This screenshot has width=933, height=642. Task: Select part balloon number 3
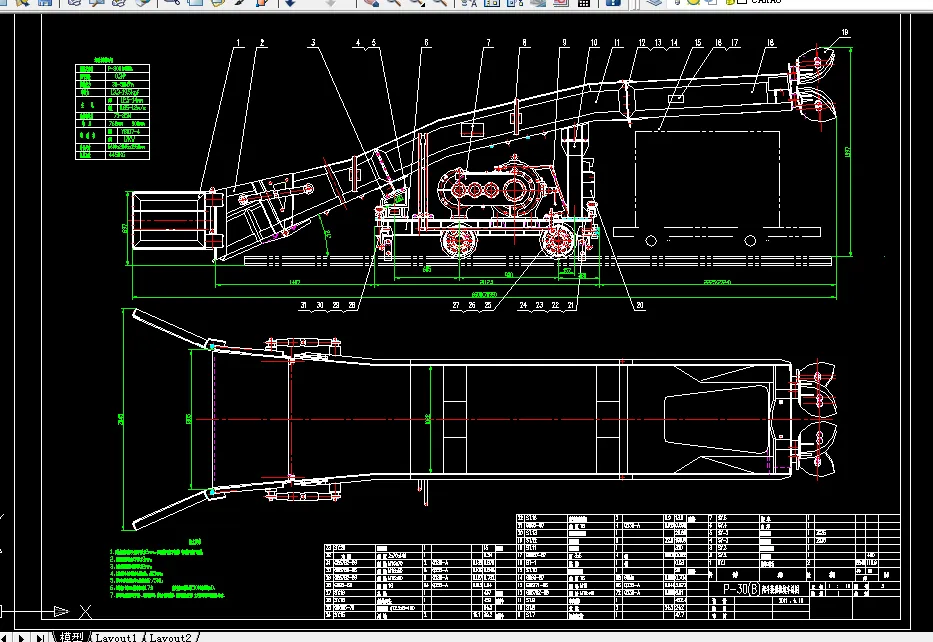pyautogui.click(x=313, y=42)
